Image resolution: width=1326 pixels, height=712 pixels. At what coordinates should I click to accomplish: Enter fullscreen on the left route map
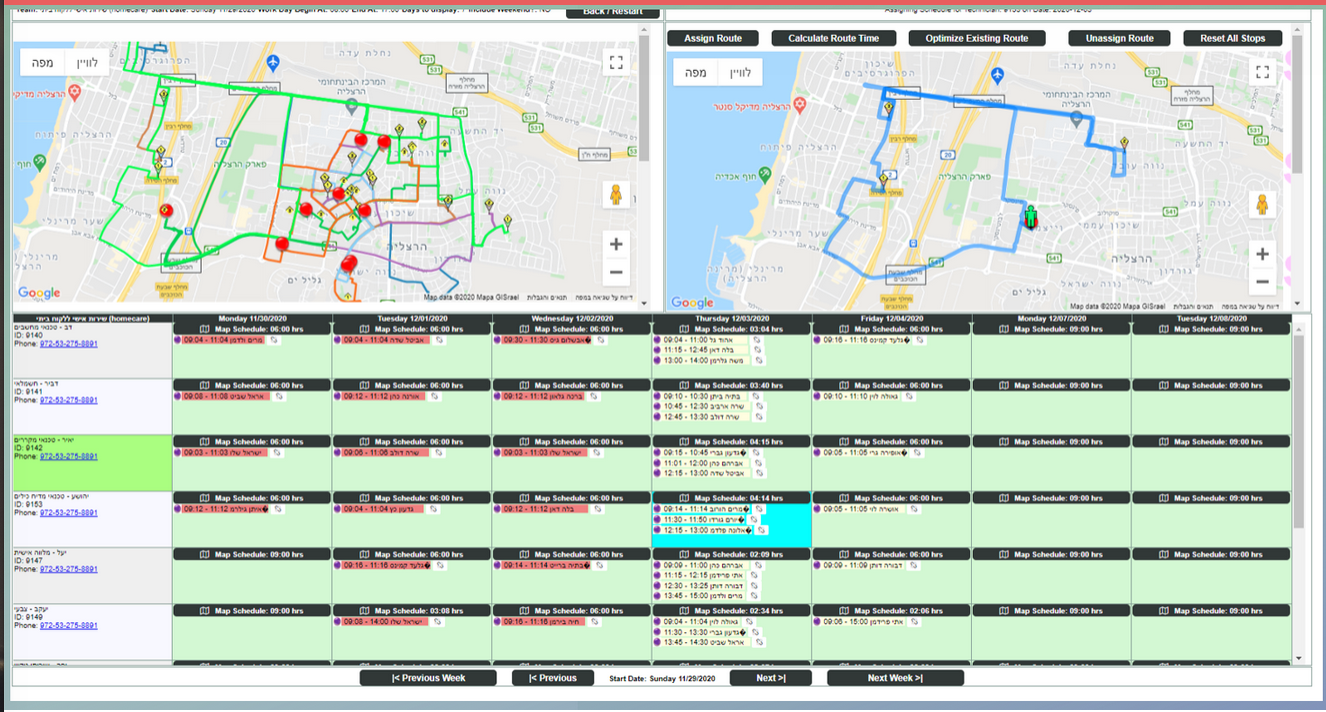click(616, 62)
